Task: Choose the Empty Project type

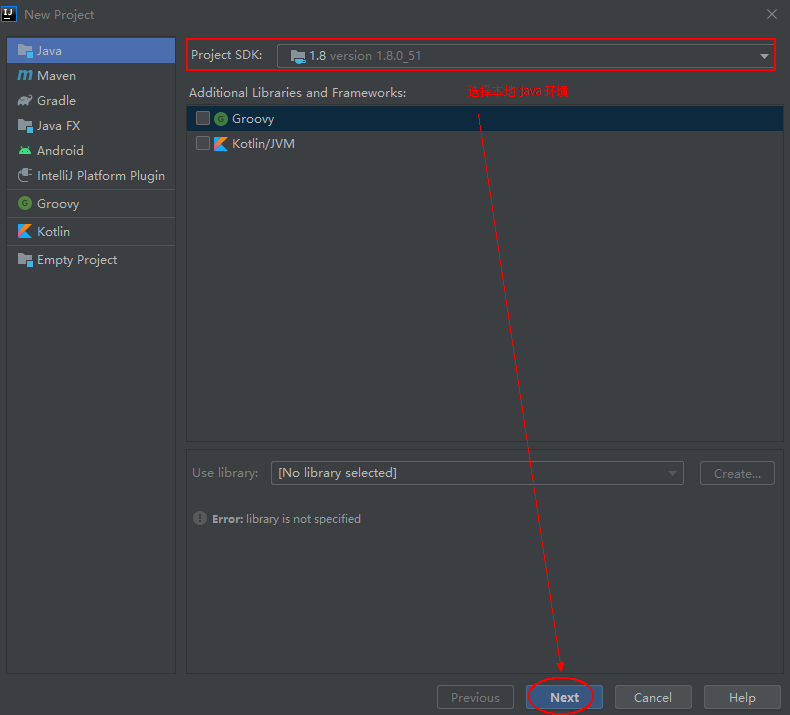Action: (91, 259)
